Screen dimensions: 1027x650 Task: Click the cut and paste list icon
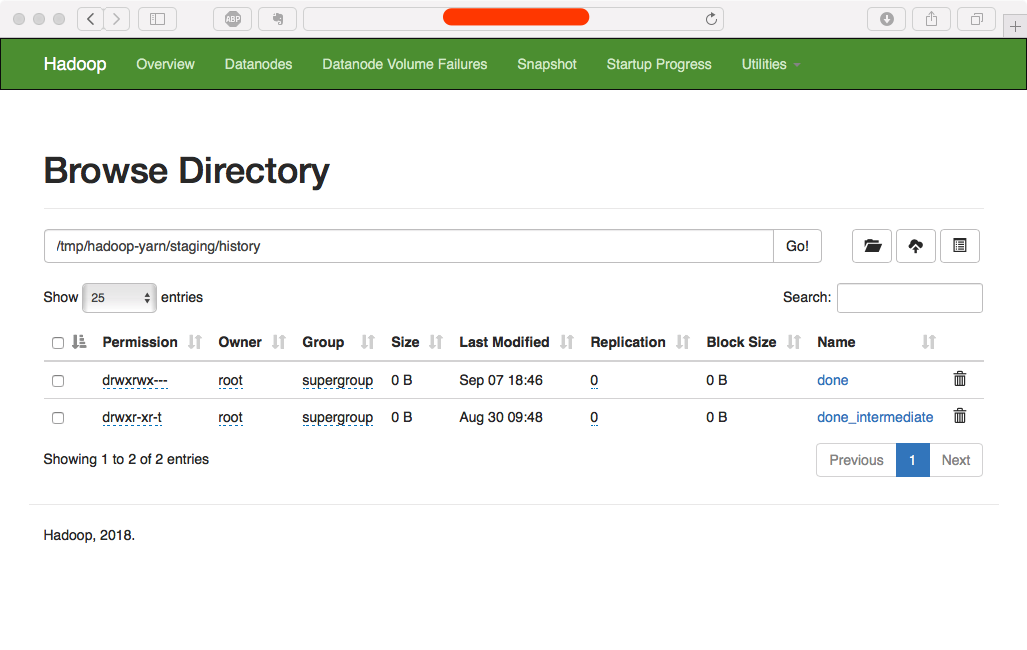click(960, 246)
